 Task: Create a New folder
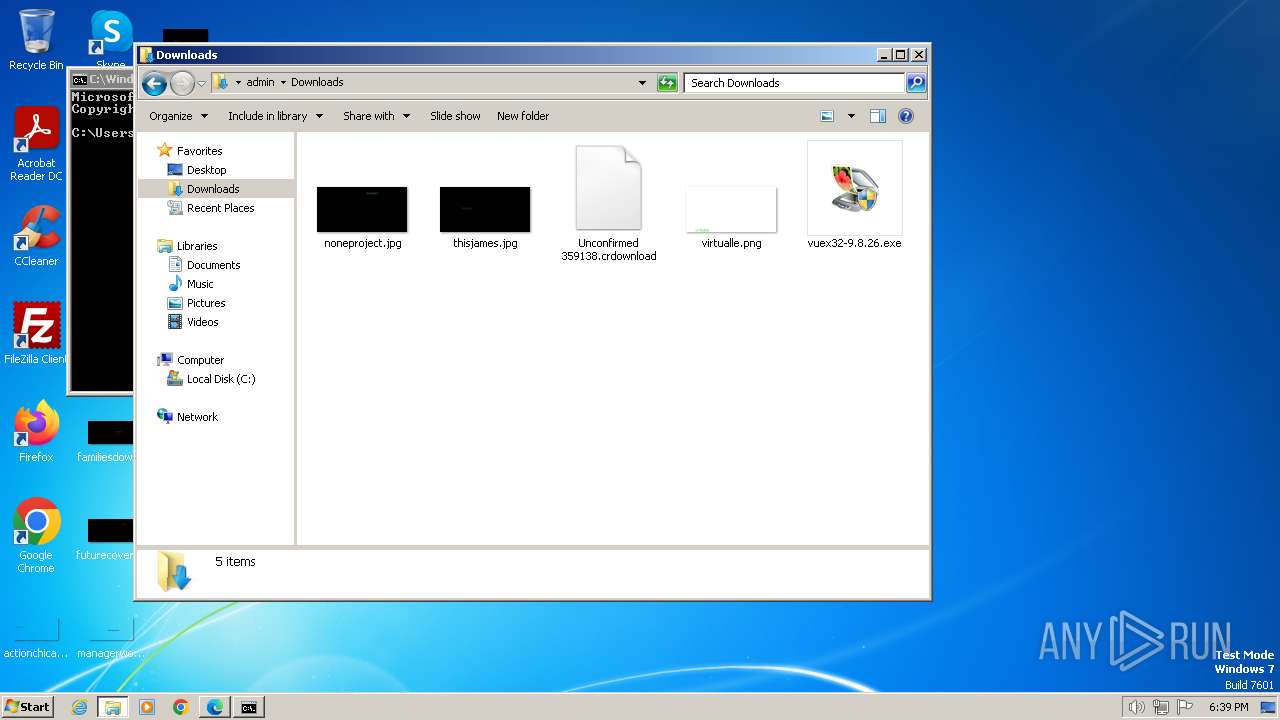click(x=523, y=116)
